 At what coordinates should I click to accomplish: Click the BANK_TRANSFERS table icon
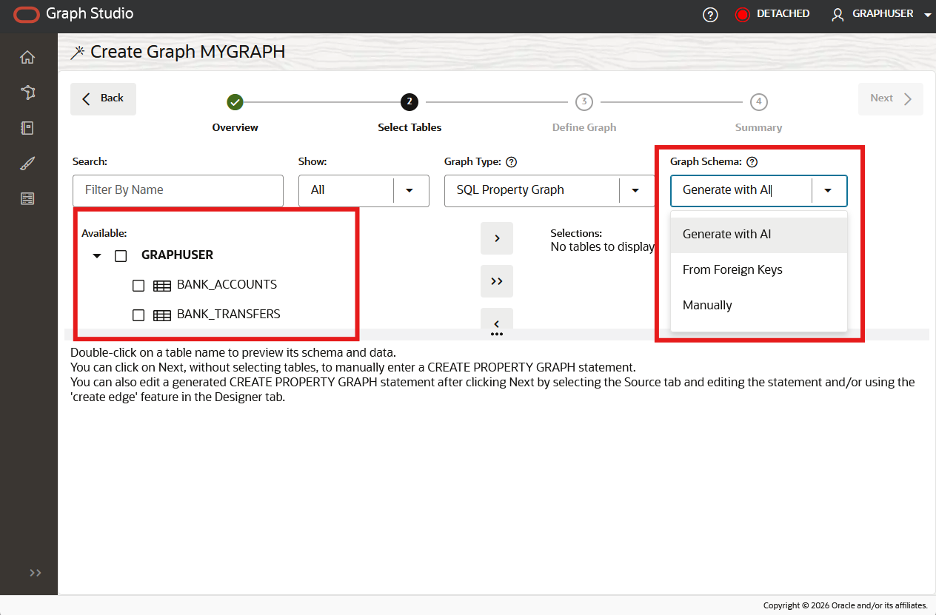[x=162, y=315]
